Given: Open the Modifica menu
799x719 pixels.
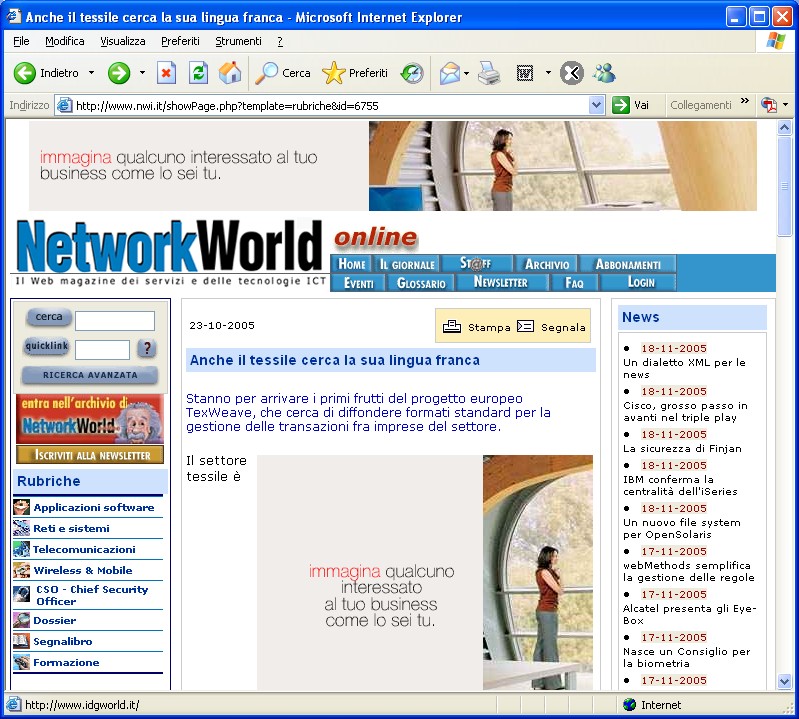Looking at the screenshot, I should 65,41.
